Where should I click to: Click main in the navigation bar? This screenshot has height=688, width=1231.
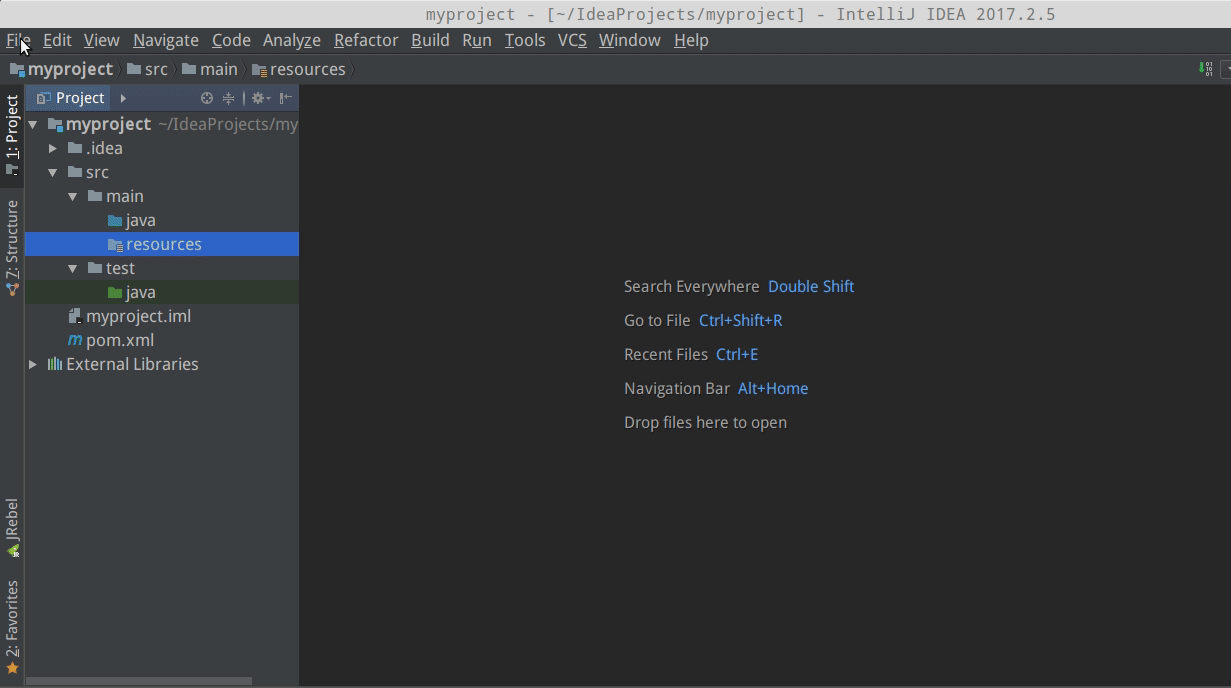point(210,69)
